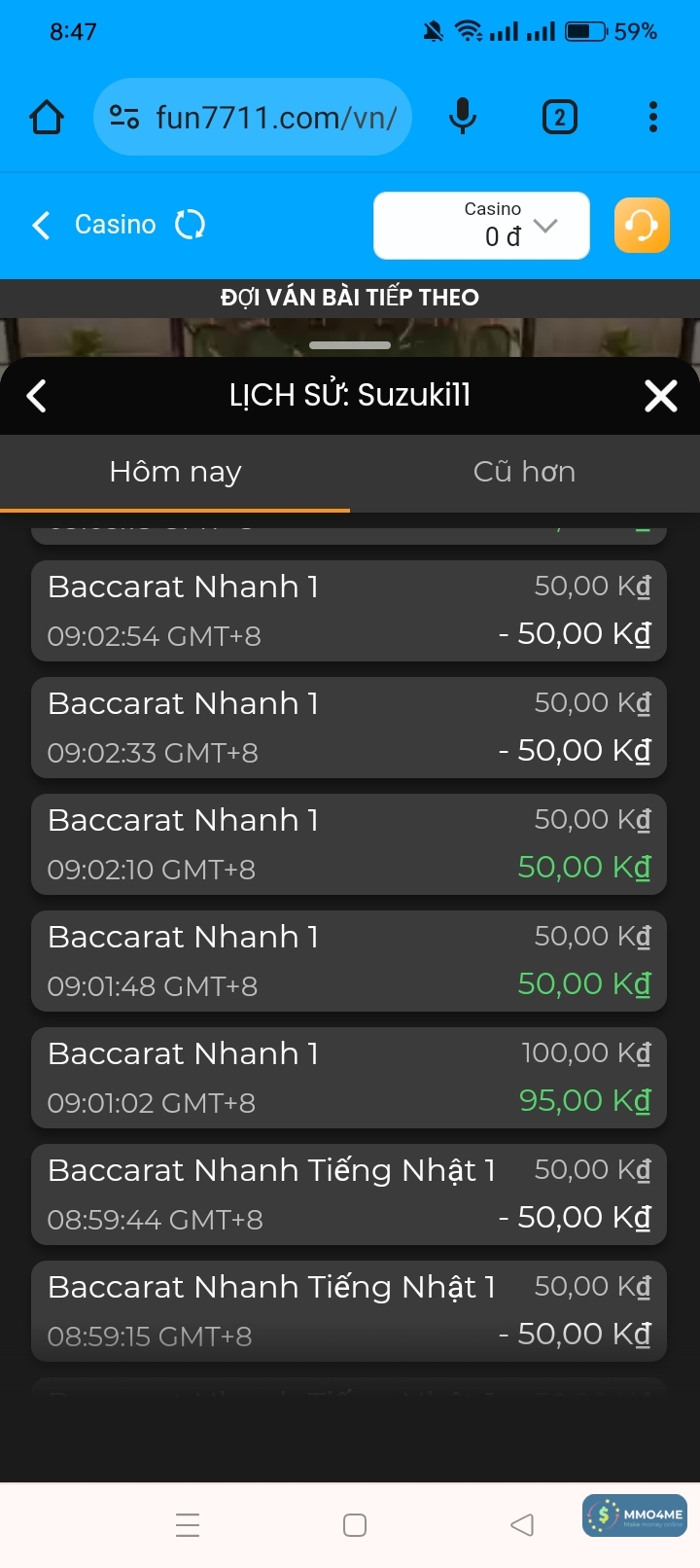Open the 95,00 Kđ win entry
700x1568 pixels.
tap(349, 1078)
